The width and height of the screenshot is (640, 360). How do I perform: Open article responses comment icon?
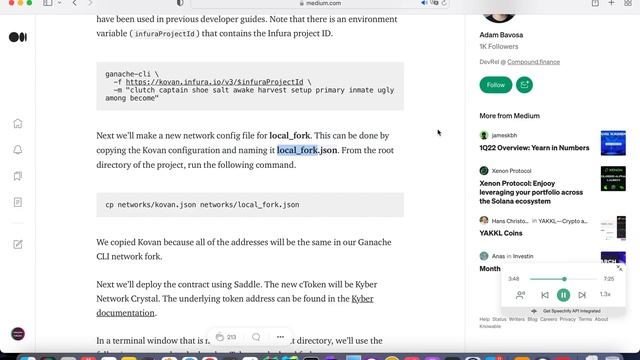click(x=256, y=337)
